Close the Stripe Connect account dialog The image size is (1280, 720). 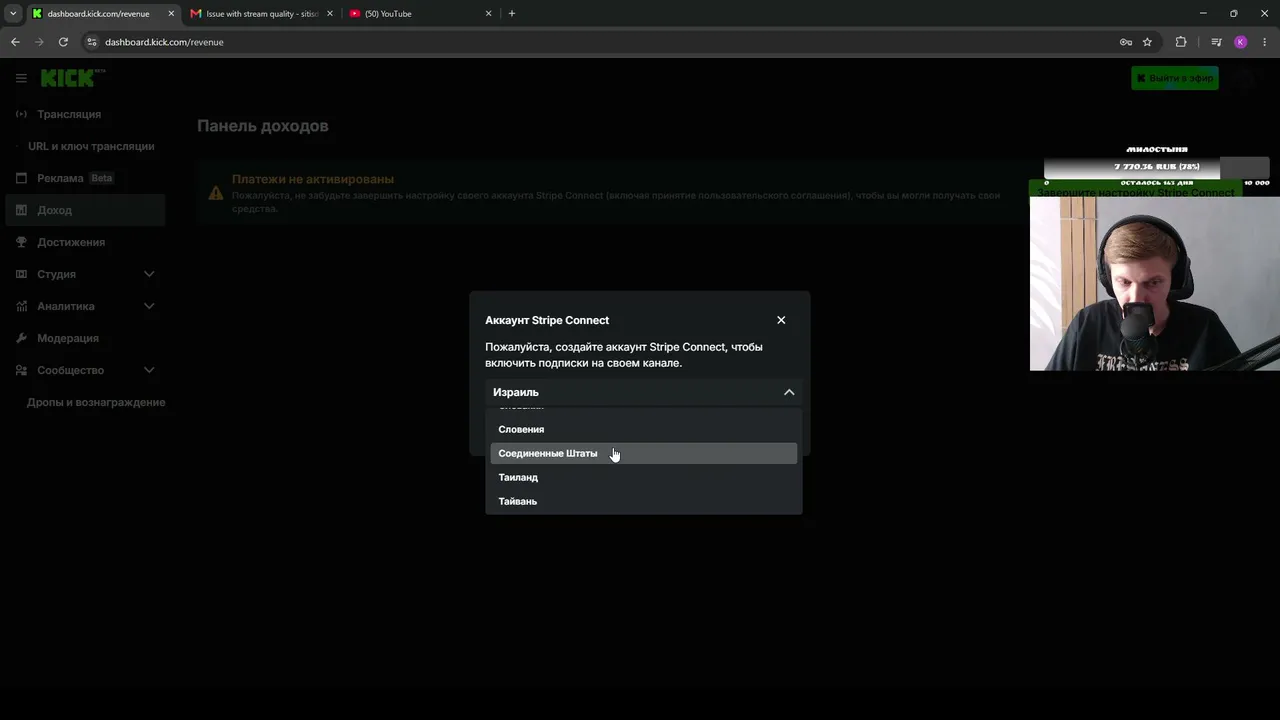pos(781,320)
